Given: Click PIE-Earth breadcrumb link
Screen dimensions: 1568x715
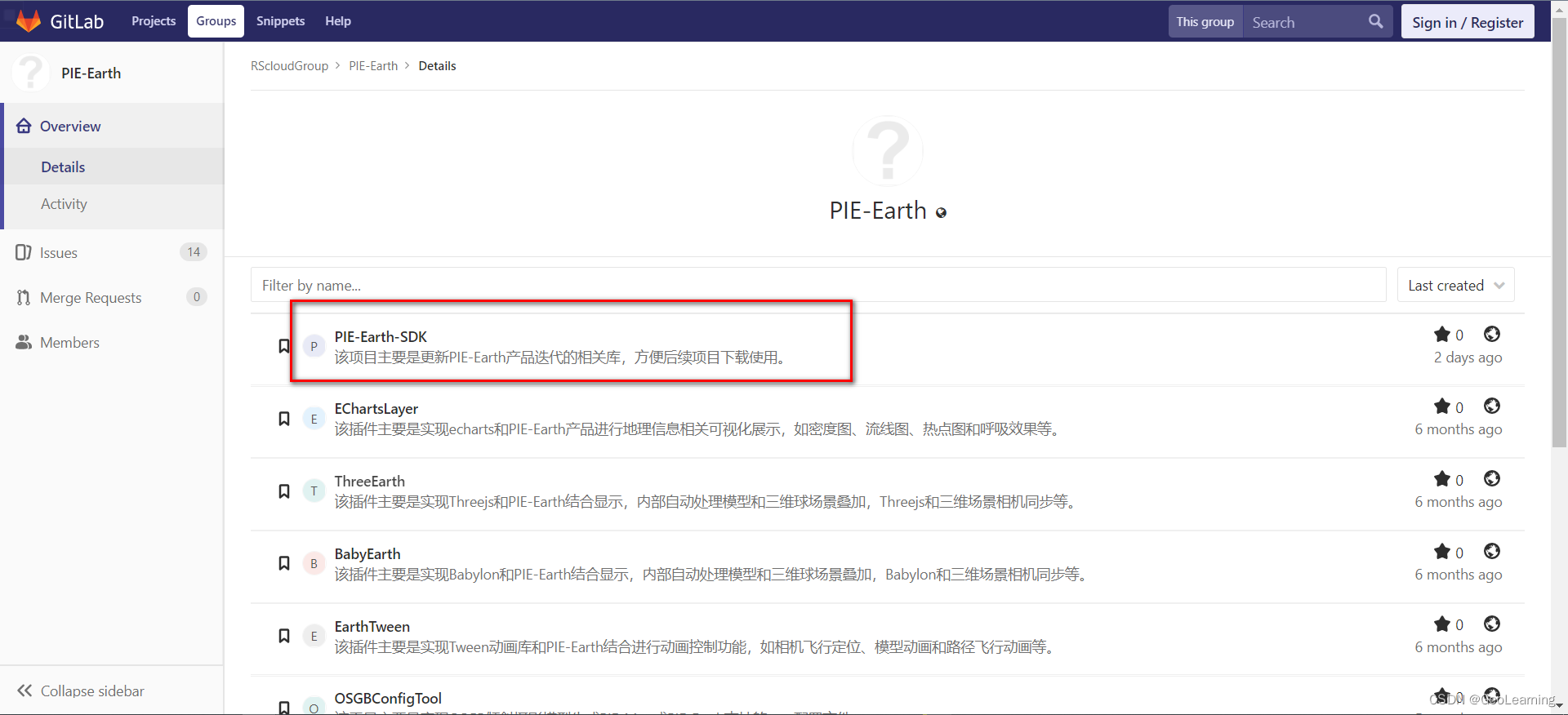Looking at the screenshot, I should pyautogui.click(x=373, y=65).
